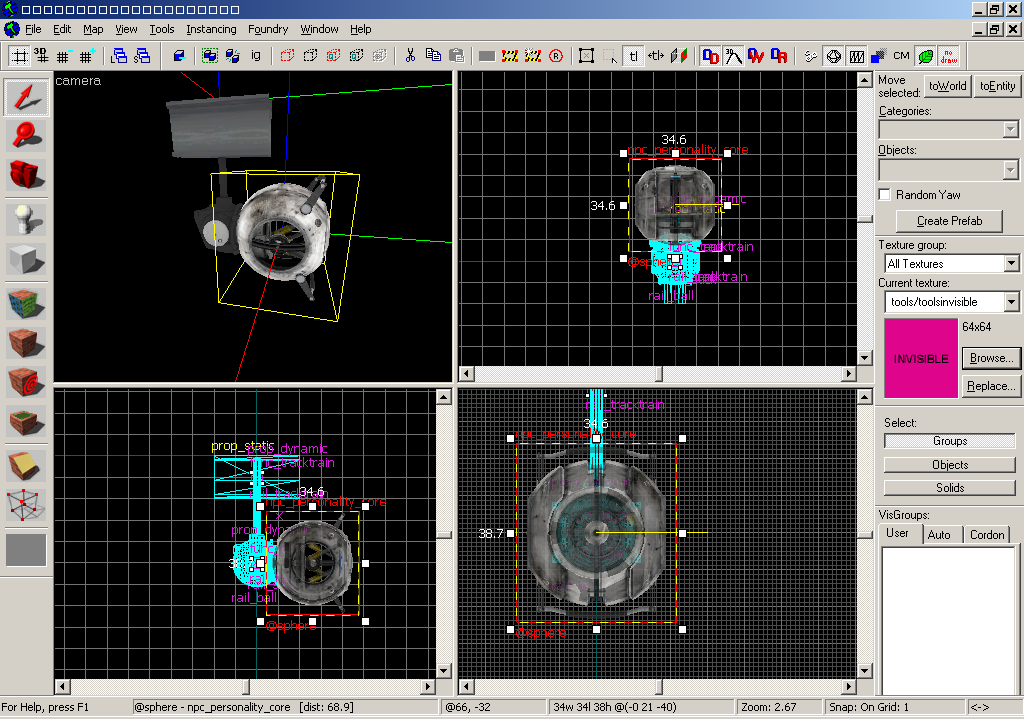Viewport: 1024px width, 719px height.
Task: Click the Create Prefab button
Action: (949, 221)
